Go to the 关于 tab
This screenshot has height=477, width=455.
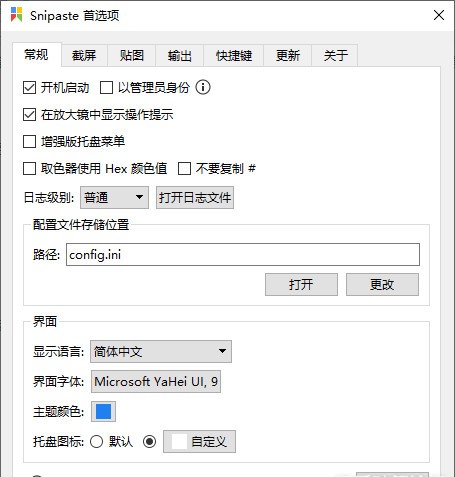click(x=335, y=55)
